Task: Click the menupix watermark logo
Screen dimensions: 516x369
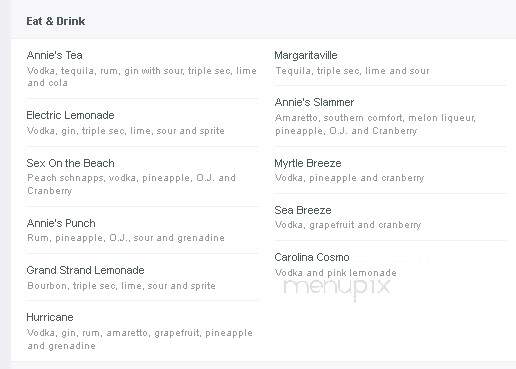Action: [x=337, y=287]
